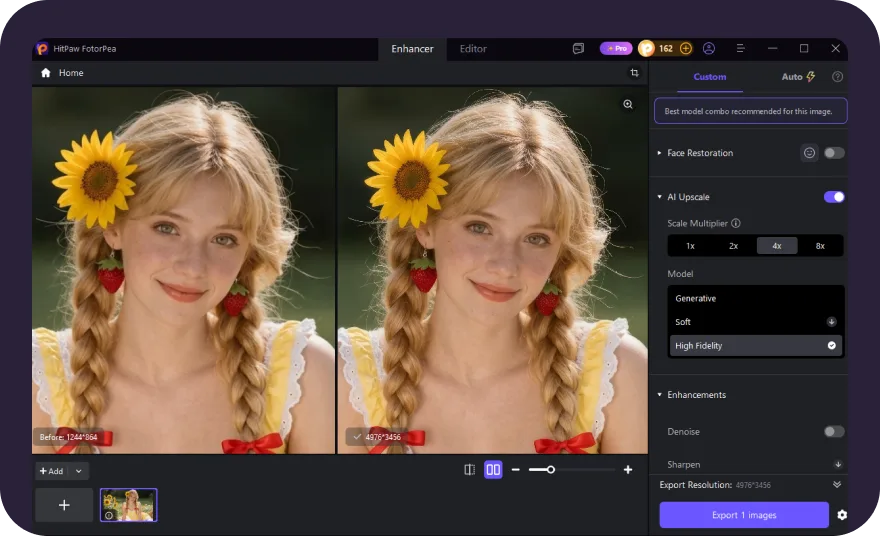Zoom in with the plus icon
Screen dimensions: 880x536
click(x=627, y=470)
